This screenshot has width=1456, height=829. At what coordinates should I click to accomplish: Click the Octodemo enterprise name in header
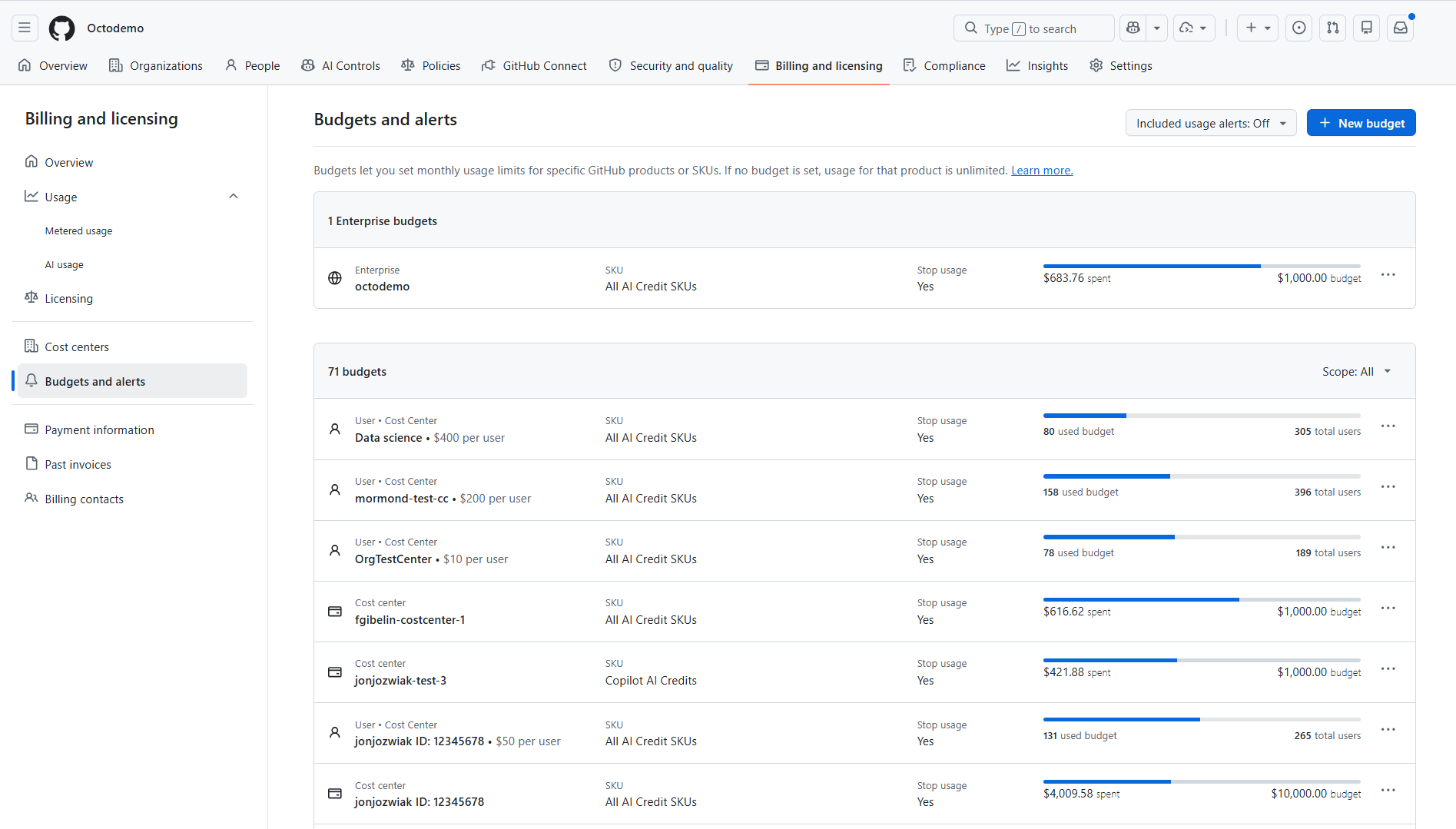(115, 28)
